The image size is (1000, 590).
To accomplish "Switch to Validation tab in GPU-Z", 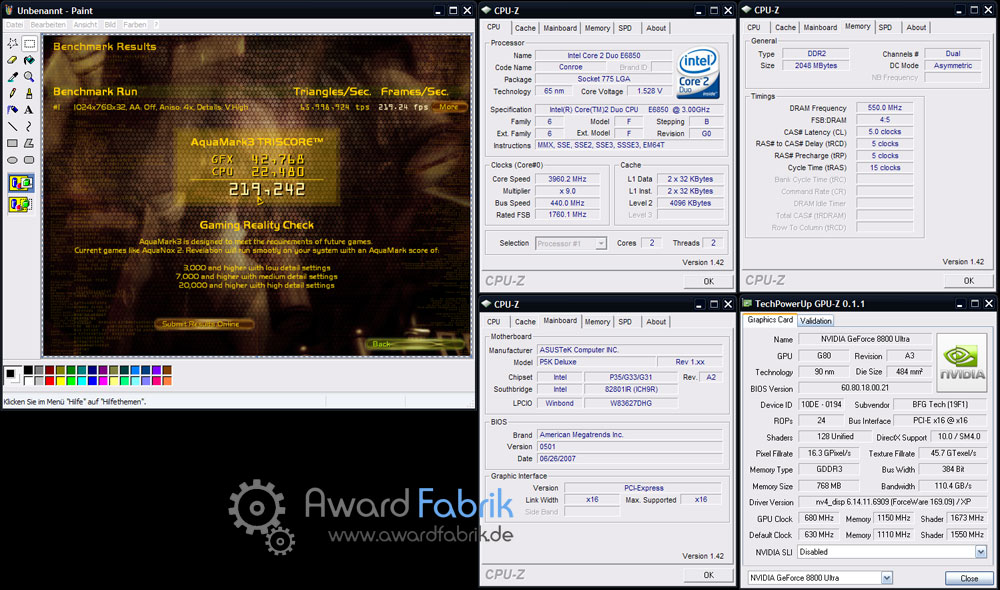I will (x=816, y=321).
